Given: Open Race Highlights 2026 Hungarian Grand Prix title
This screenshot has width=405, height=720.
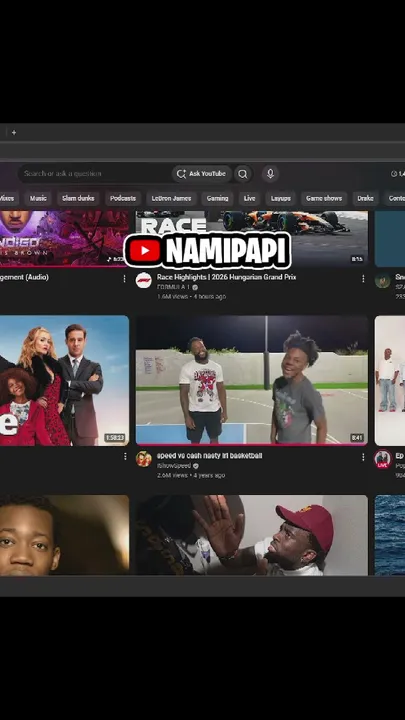Looking at the screenshot, I should 226,277.
